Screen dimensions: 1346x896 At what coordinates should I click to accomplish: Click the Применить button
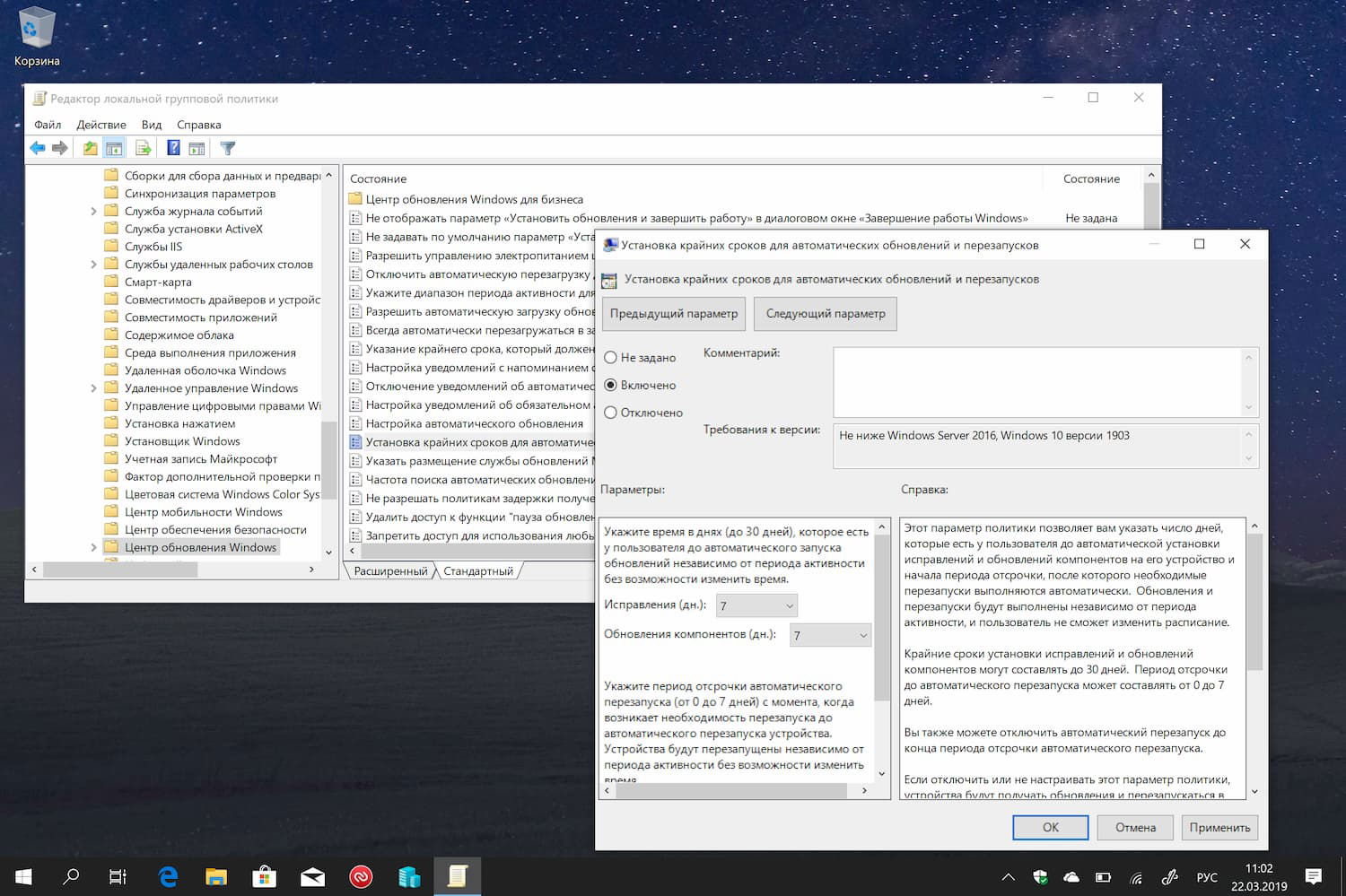pos(1219,828)
